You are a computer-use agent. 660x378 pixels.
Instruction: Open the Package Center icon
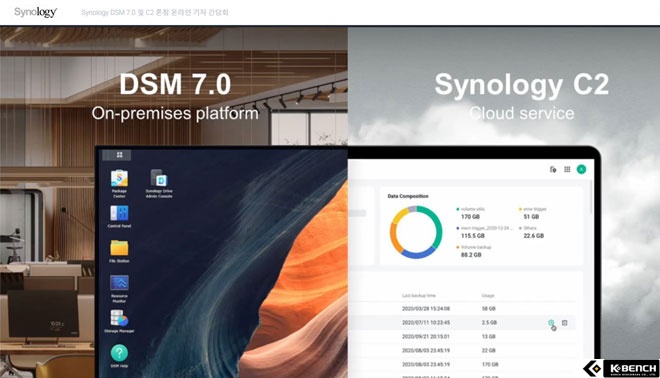coord(119,179)
